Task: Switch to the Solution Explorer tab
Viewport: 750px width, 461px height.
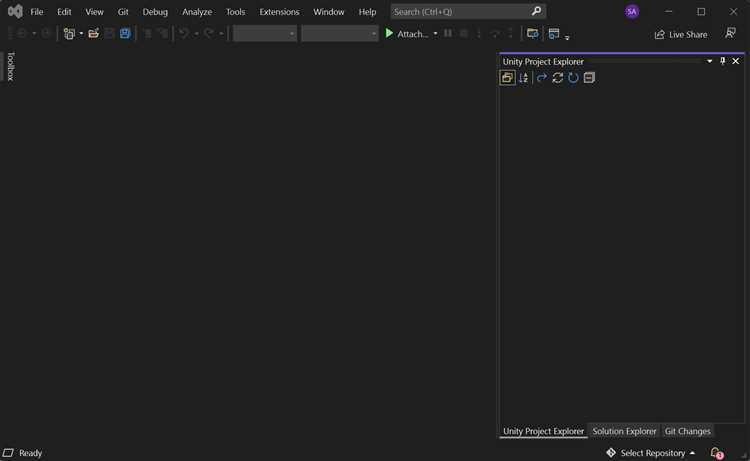Action: 624,431
